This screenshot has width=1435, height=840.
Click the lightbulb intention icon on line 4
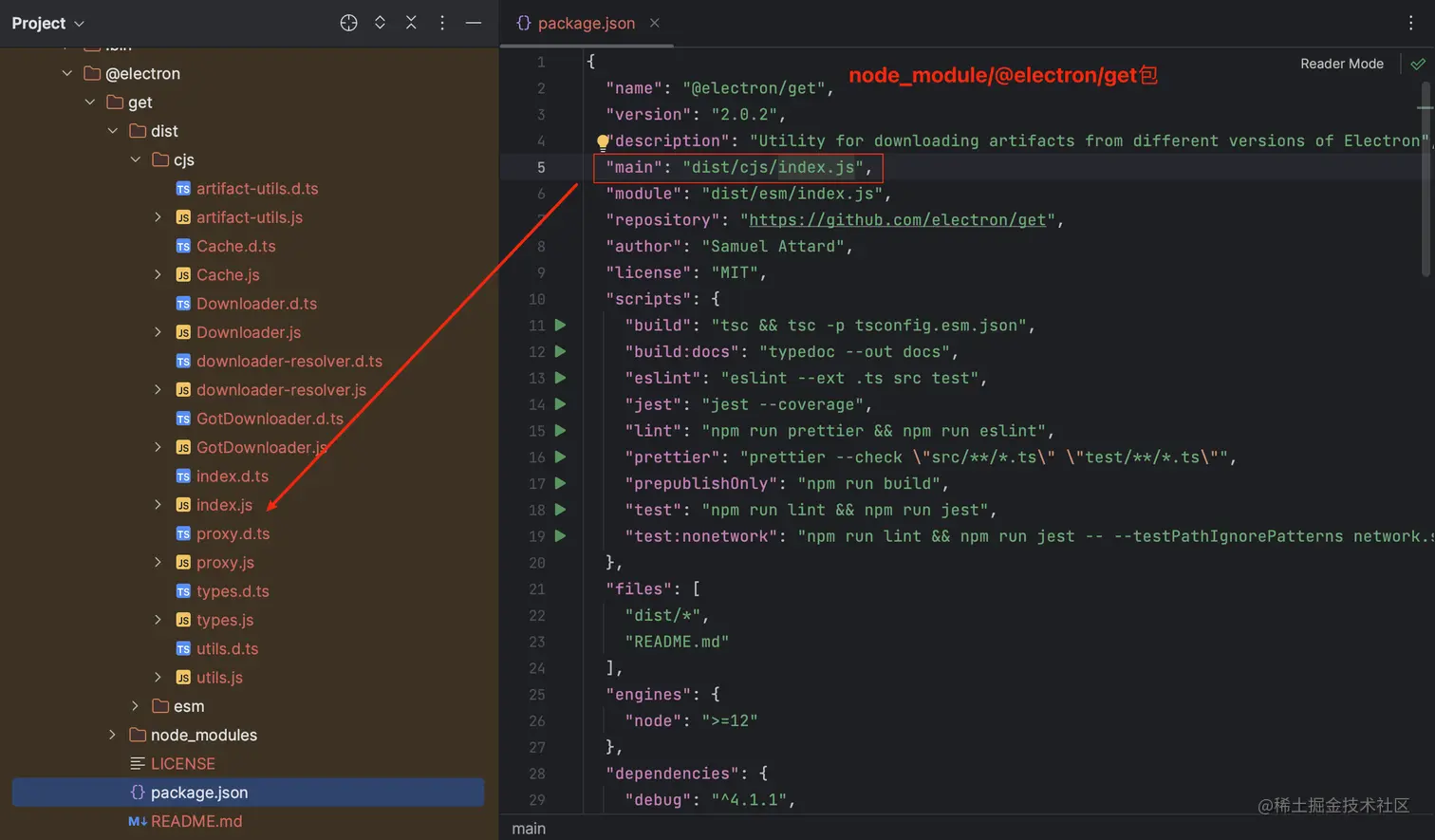point(602,141)
